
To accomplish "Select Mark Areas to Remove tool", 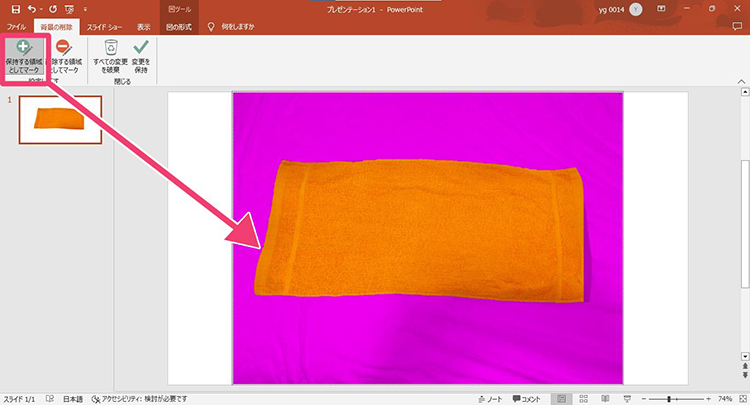I will (63, 56).
